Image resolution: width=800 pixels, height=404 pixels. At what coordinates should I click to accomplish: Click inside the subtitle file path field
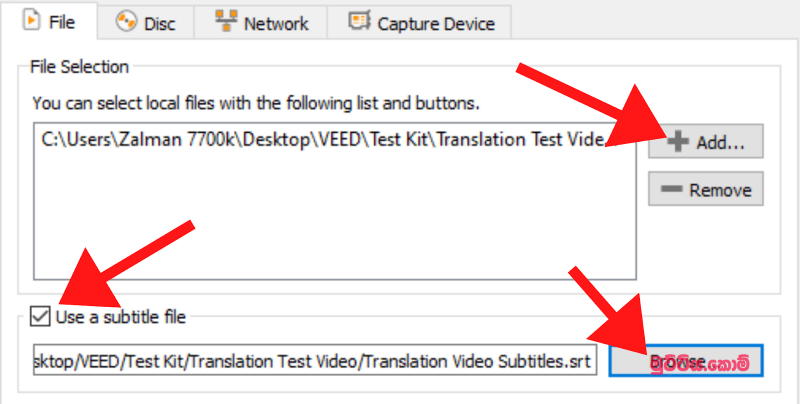coord(315,361)
